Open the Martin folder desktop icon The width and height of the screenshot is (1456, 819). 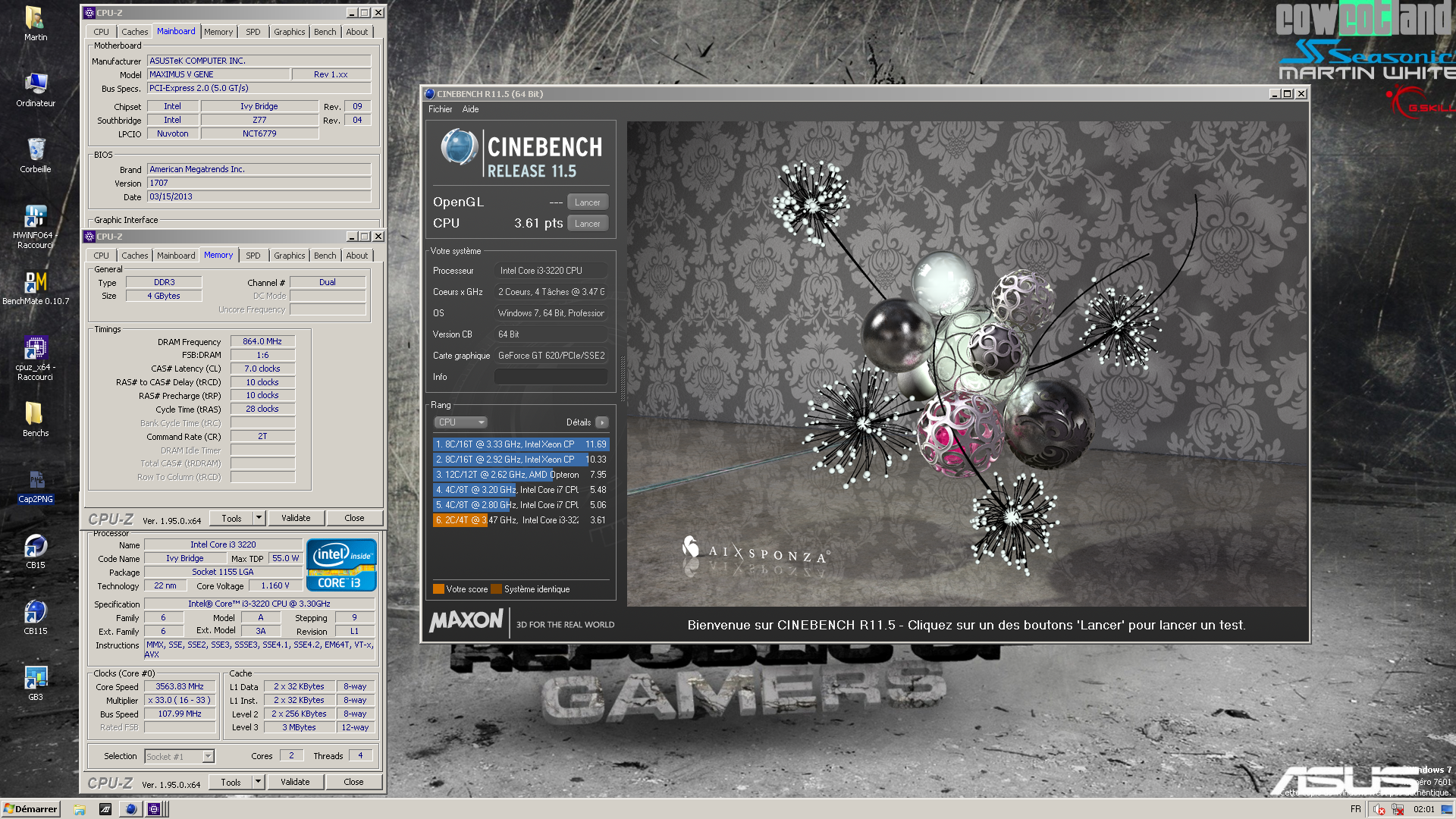pos(35,18)
